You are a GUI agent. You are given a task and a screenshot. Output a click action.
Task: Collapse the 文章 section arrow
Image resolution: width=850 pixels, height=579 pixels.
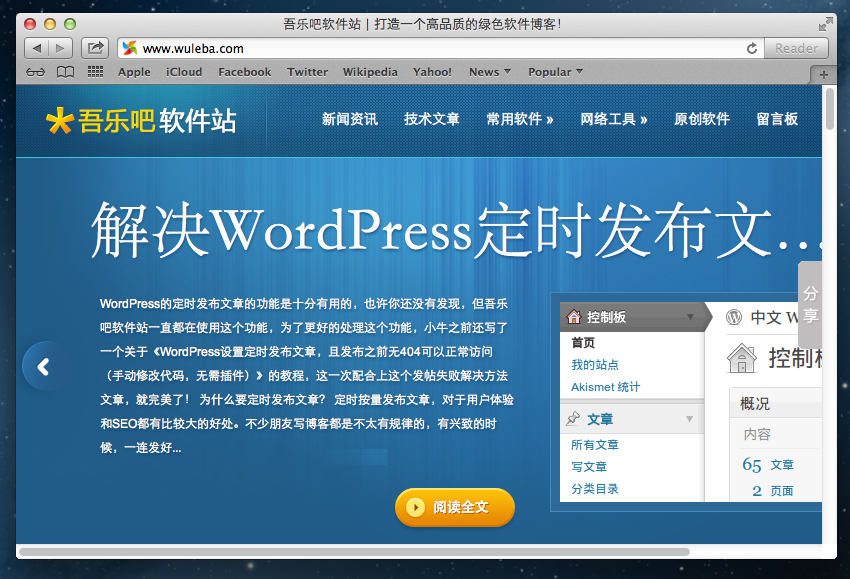click(x=689, y=419)
